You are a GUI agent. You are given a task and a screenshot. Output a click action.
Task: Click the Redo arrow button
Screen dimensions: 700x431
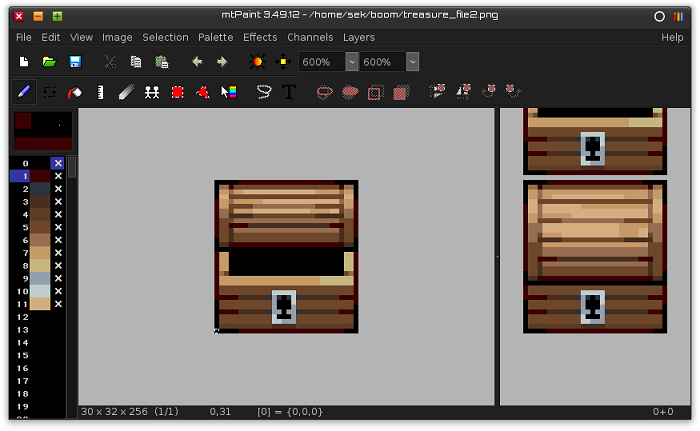222,62
